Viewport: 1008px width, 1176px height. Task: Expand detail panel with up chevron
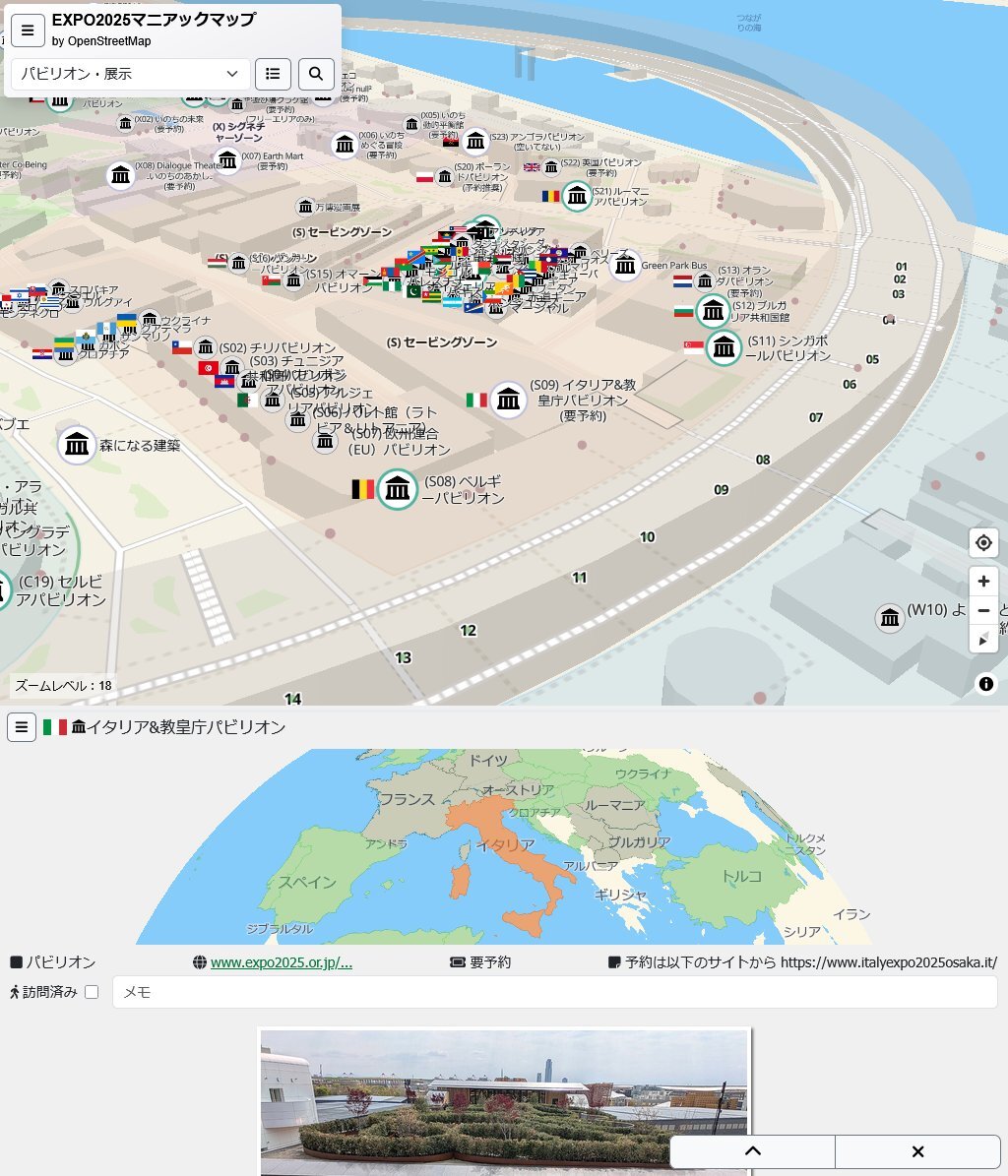(752, 1151)
